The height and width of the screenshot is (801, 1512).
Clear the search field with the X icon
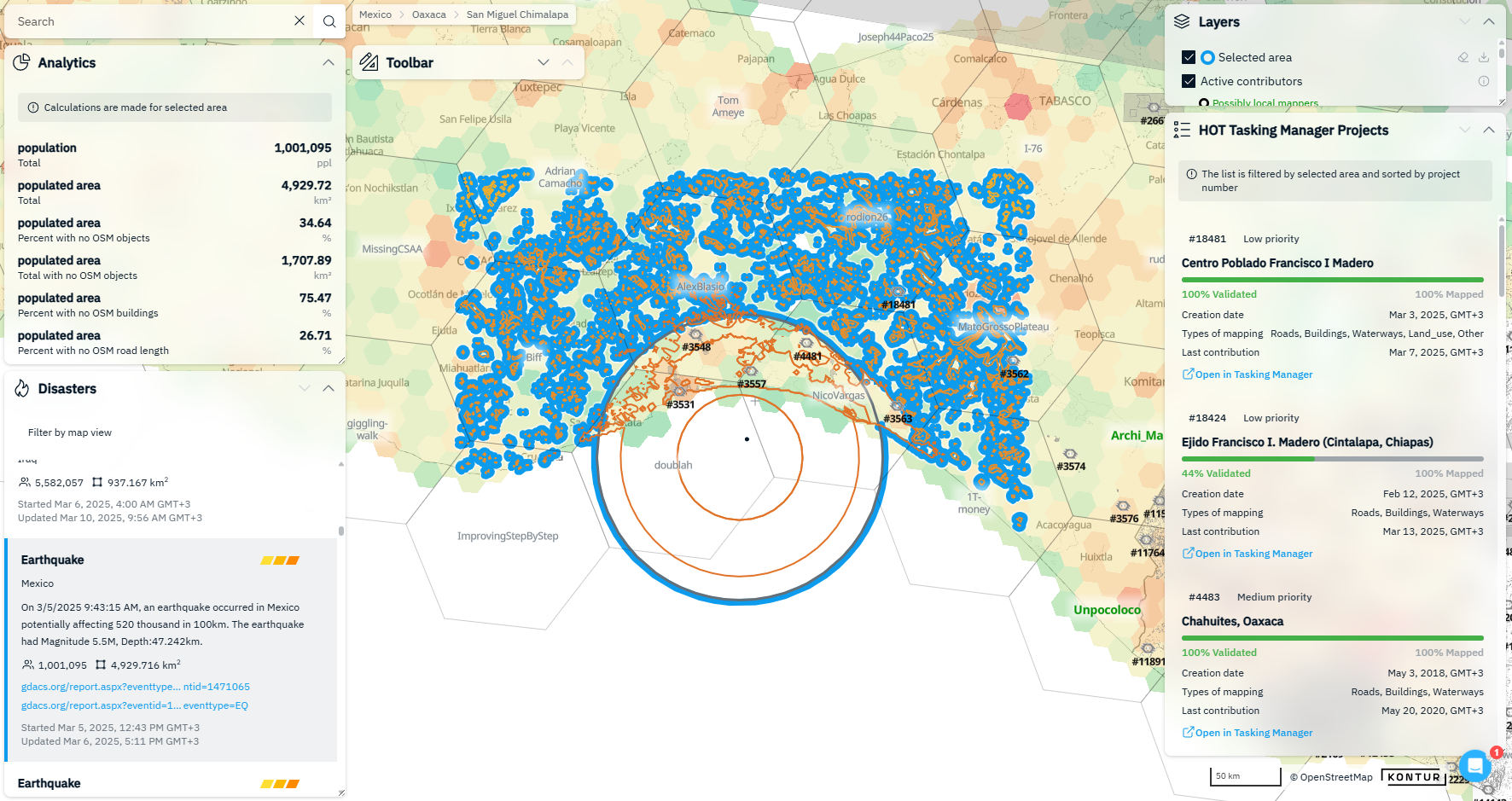point(299,21)
